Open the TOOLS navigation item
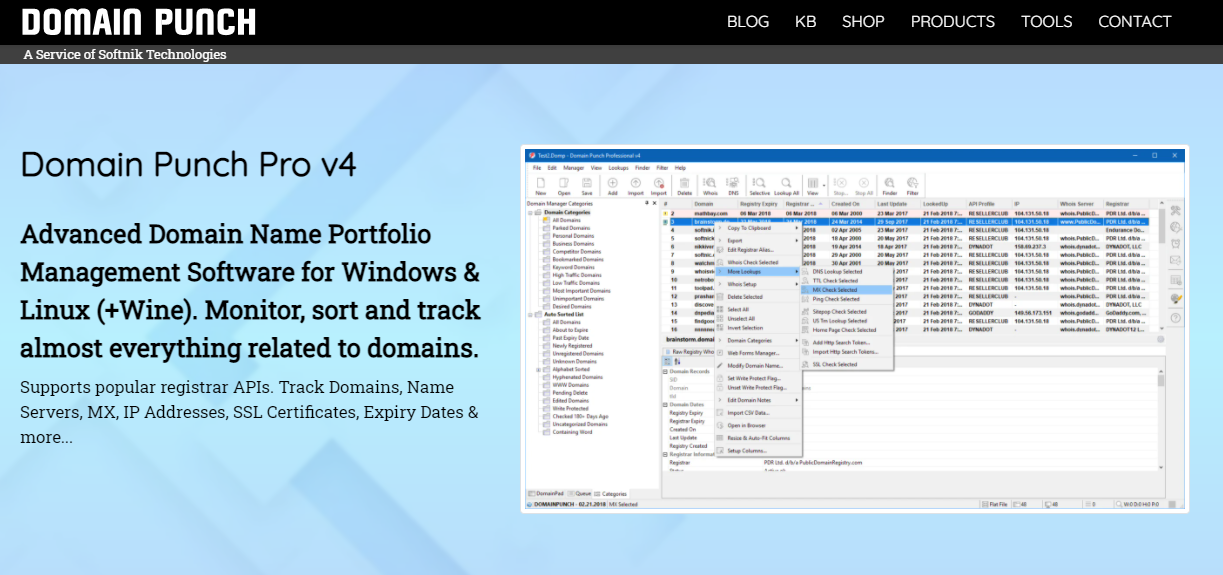This screenshot has height=575, width=1223. click(x=1046, y=22)
